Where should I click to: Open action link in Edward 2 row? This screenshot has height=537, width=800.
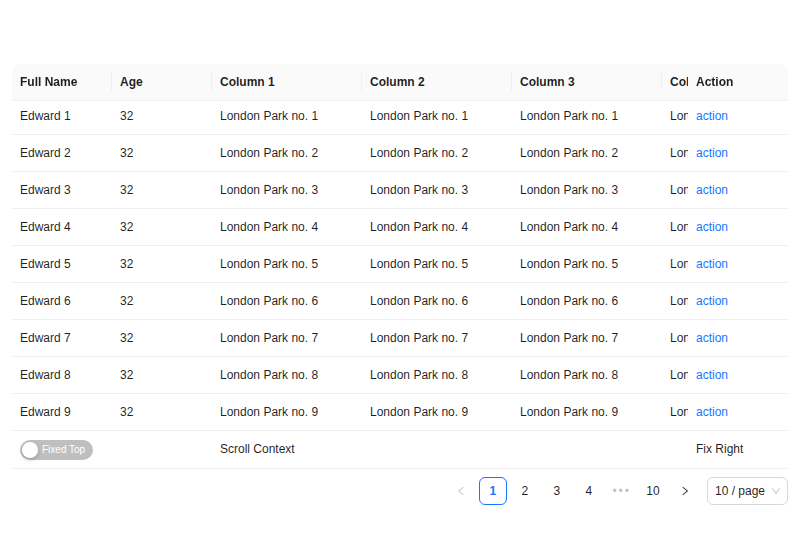[712, 153]
